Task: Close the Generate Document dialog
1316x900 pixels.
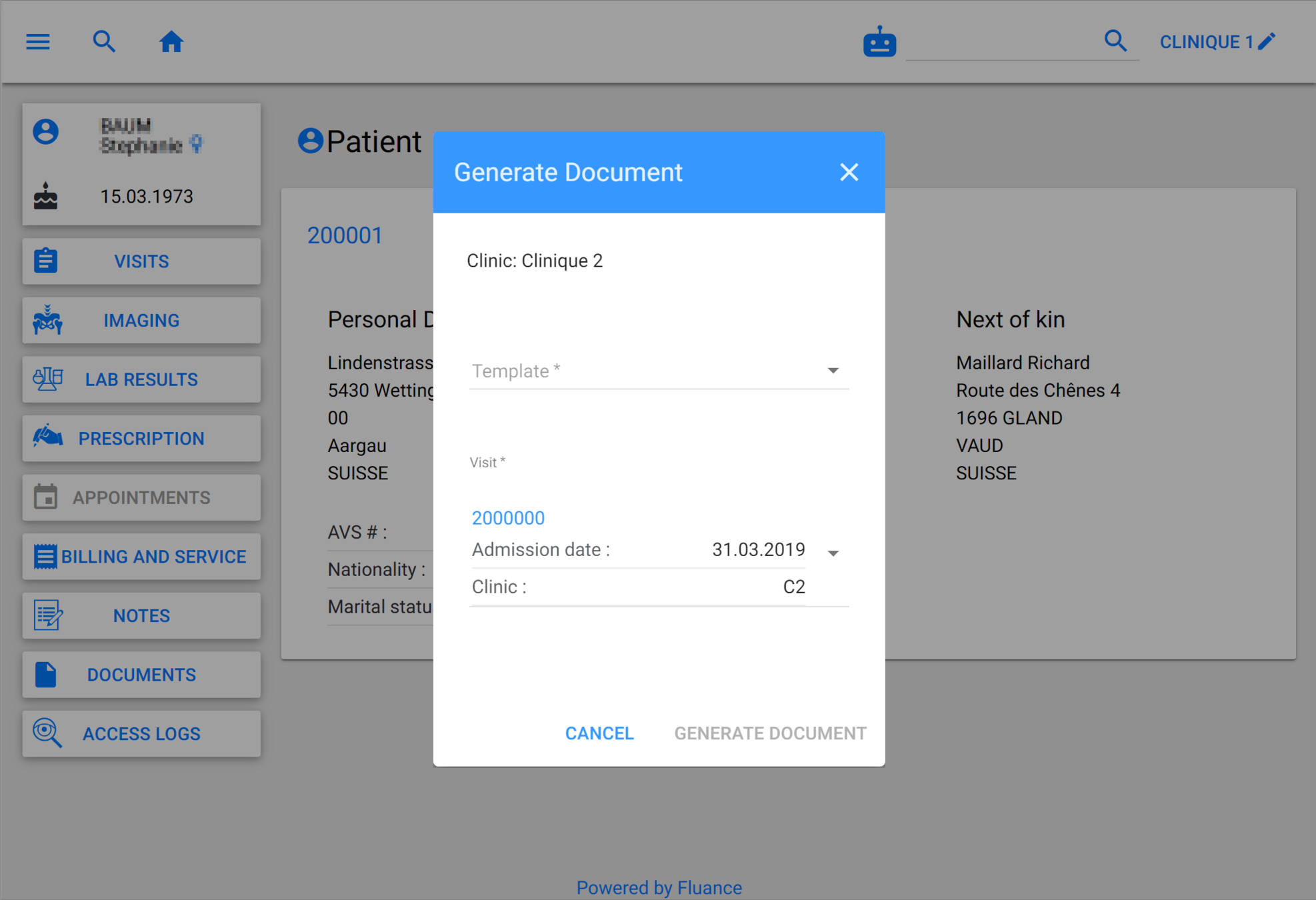Action: (849, 173)
